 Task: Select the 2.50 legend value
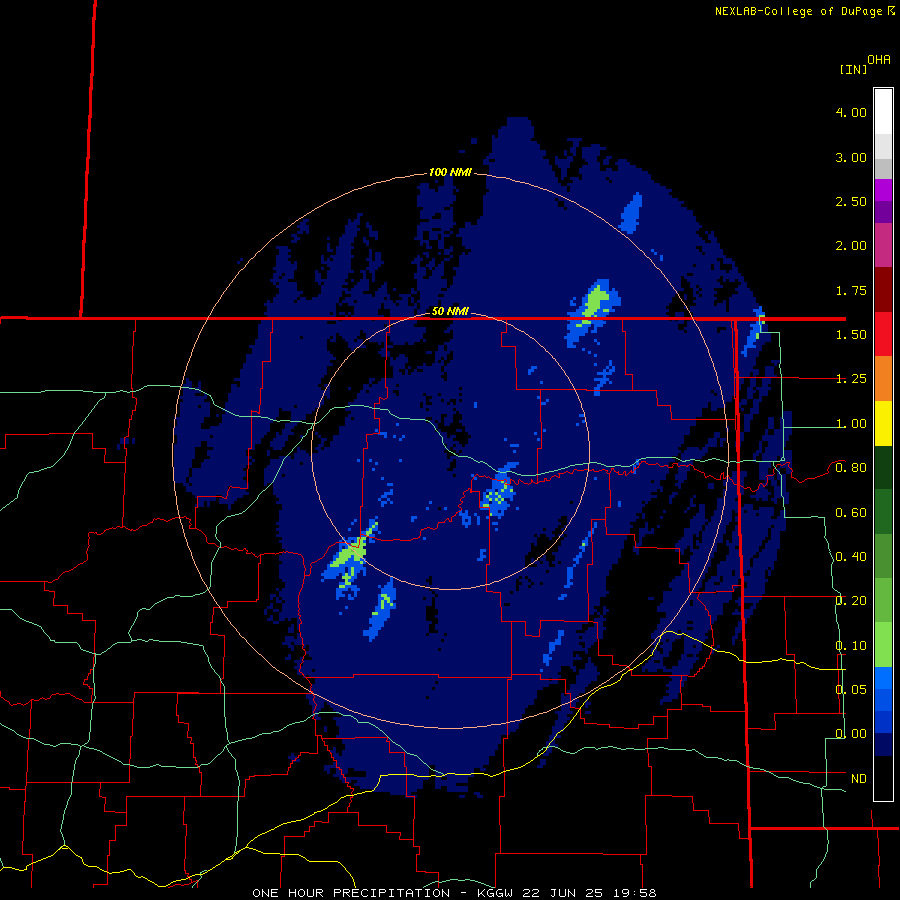click(x=851, y=201)
